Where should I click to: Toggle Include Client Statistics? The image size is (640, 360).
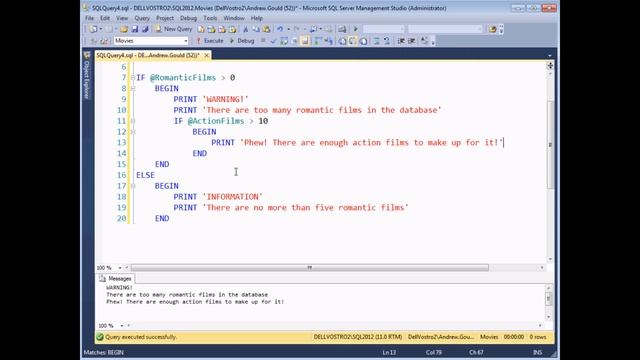point(329,41)
